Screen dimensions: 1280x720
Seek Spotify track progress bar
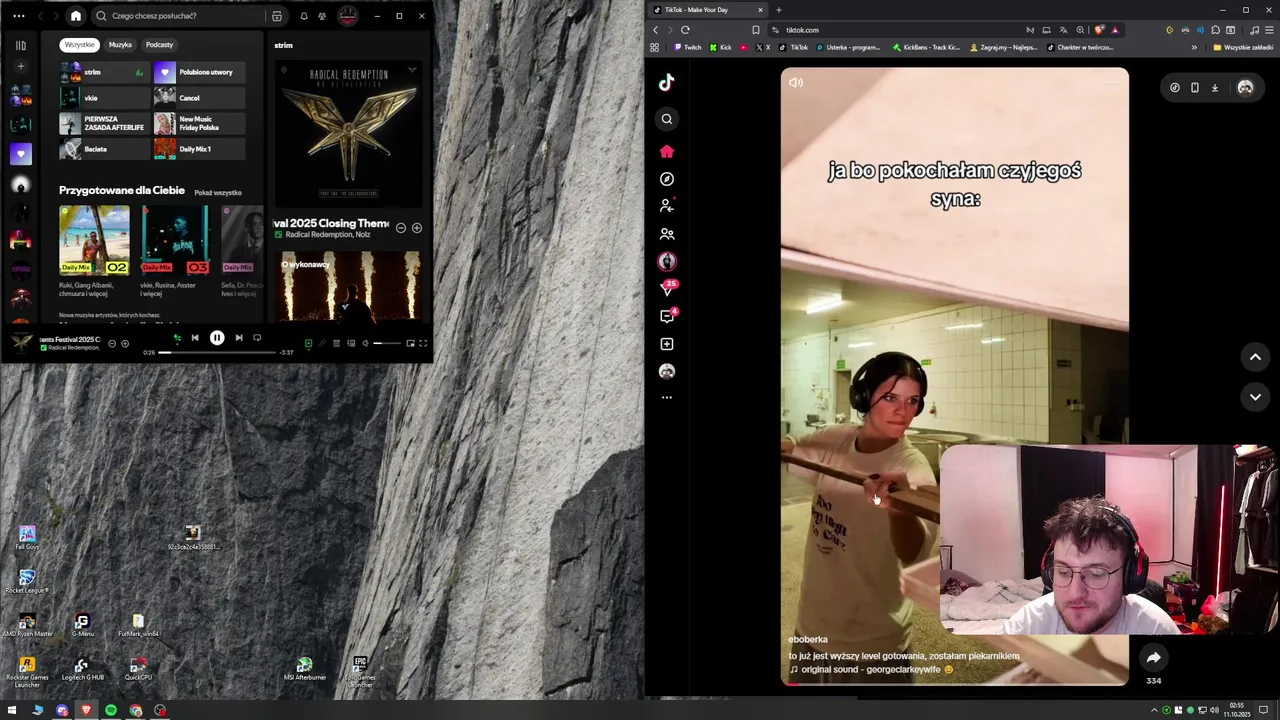(217, 352)
